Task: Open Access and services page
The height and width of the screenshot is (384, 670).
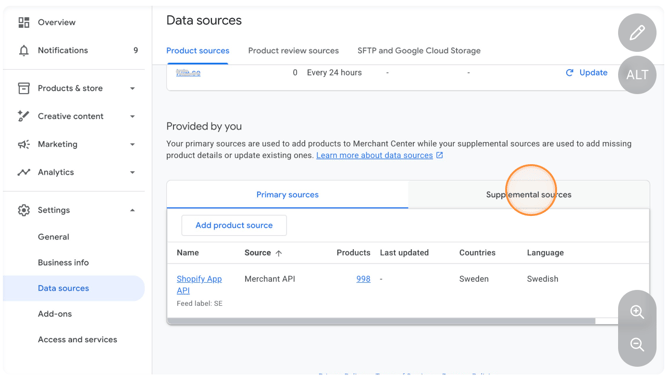Action: (77, 340)
